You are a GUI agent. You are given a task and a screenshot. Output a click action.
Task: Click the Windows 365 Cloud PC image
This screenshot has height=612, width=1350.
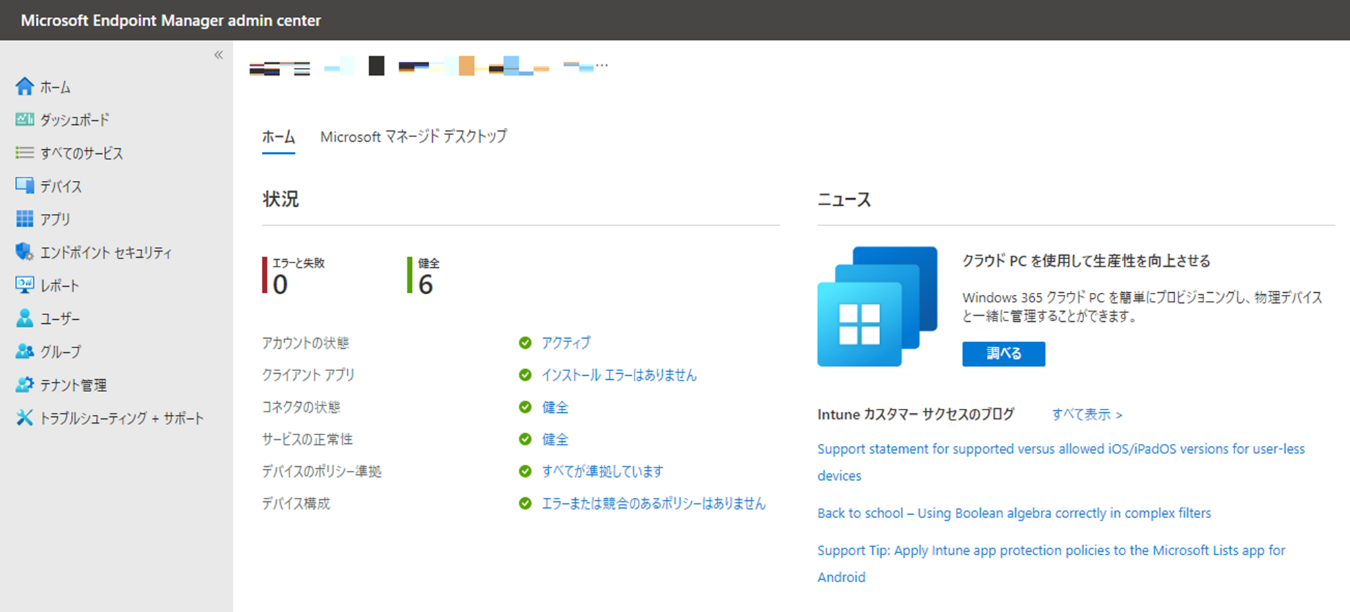[877, 306]
